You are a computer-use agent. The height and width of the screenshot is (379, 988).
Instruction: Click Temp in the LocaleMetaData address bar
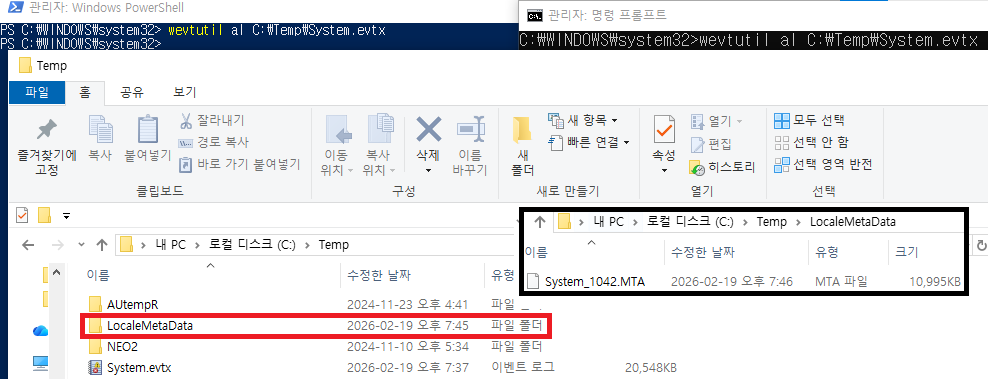(771, 221)
